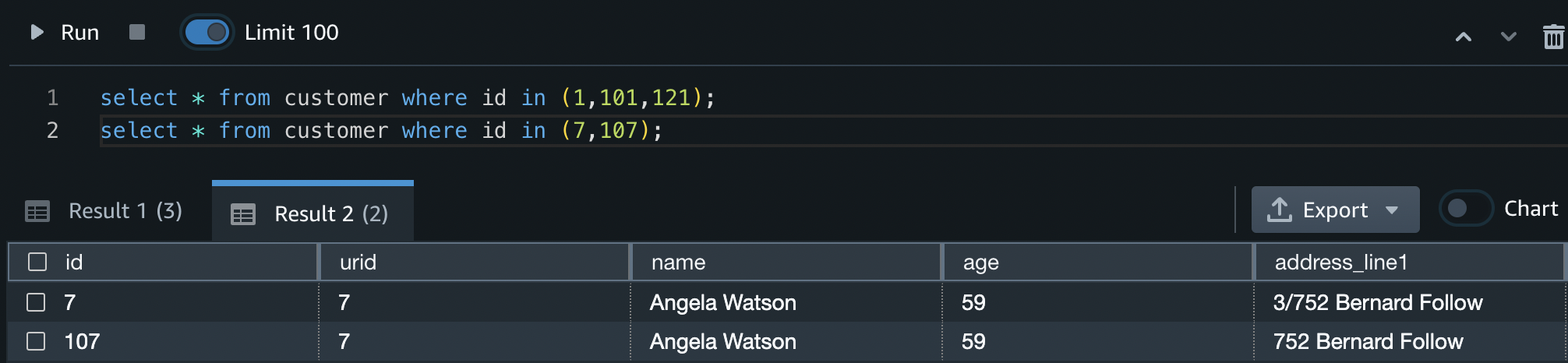Viewport: 1568px width, 363px height.
Task: Click the table icon beside Result 1
Action: (37, 211)
